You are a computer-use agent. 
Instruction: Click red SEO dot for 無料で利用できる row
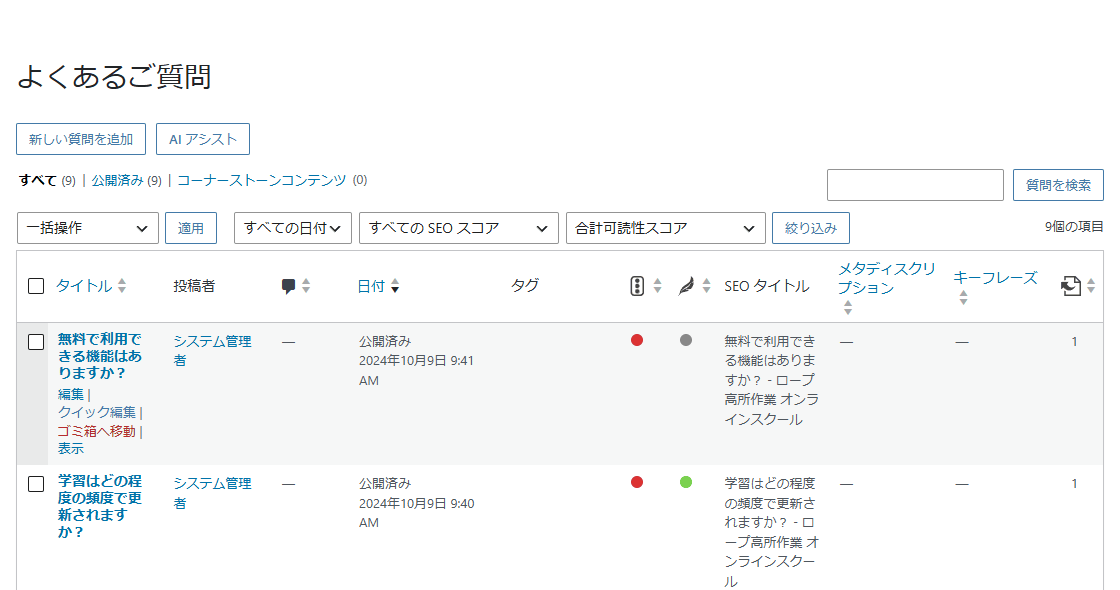(637, 340)
